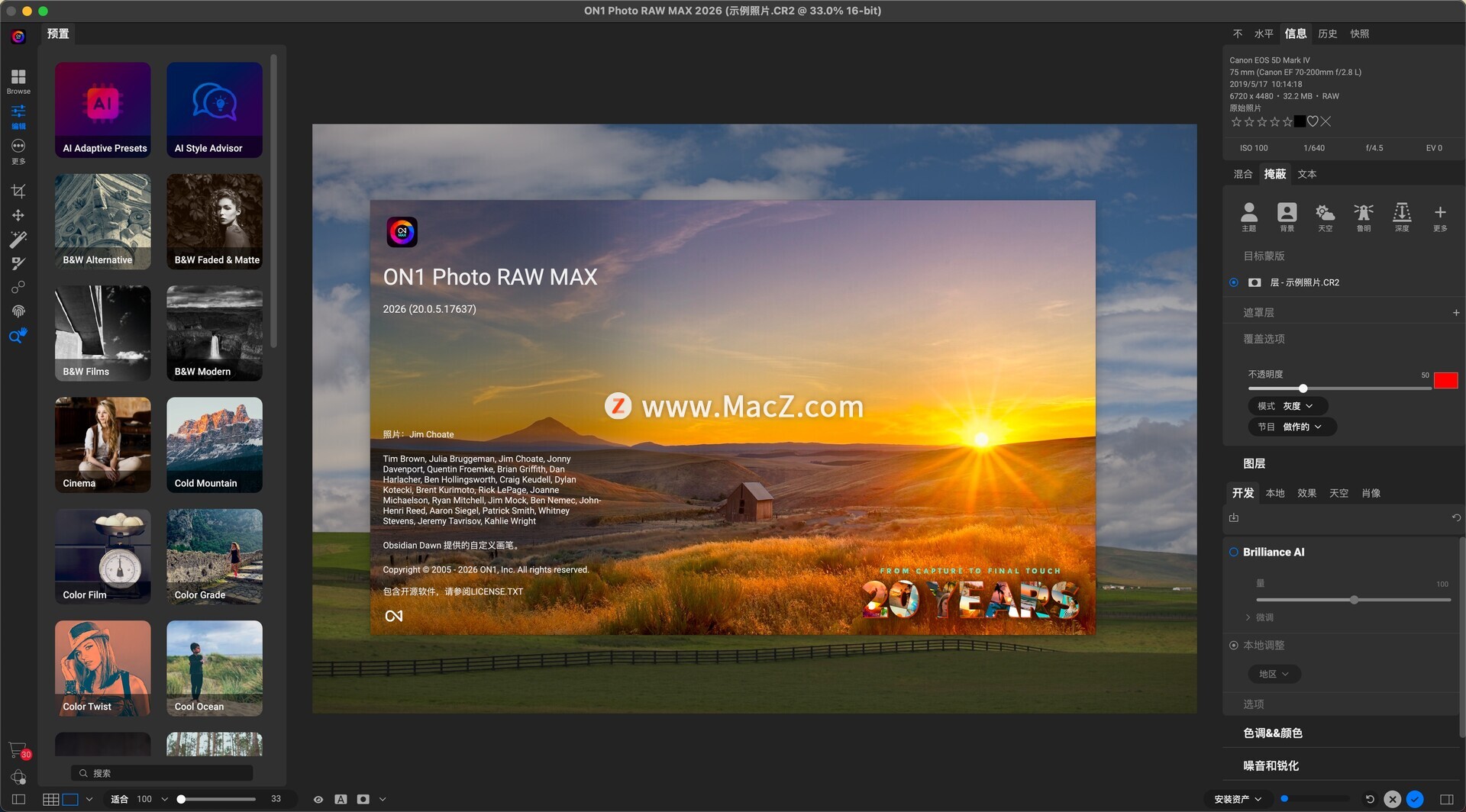Open the 安装资产 dropdown at bottom right
This screenshot has width=1466, height=812.
click(x=1238, y=799)
